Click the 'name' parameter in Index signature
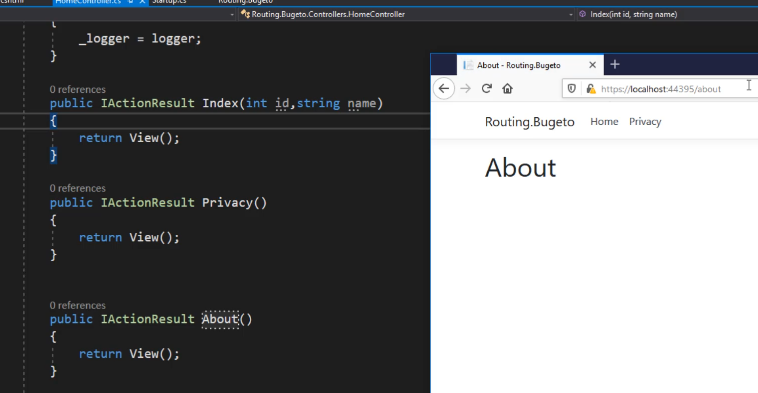 [361, 103]
